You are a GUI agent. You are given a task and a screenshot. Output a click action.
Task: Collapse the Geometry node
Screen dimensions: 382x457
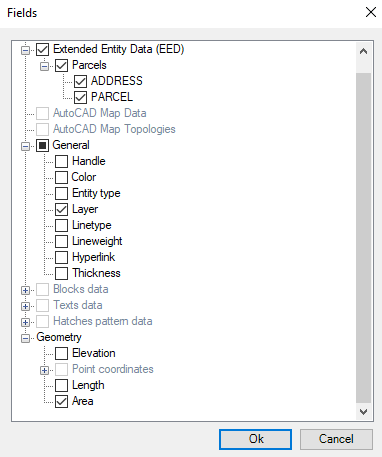click(x=25, y=338)
